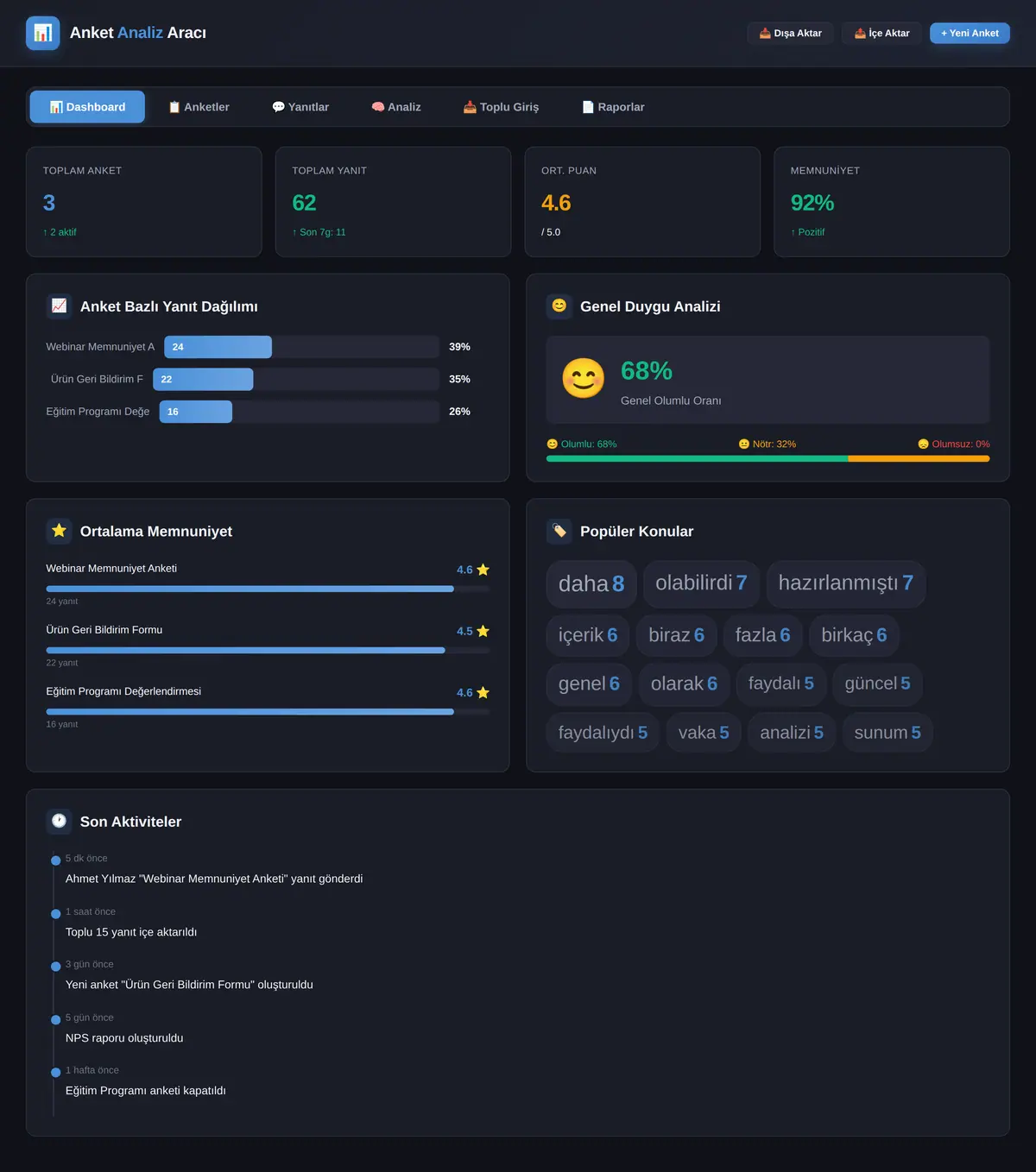Select the 'sunum 5' topic tag

point(888,733)
